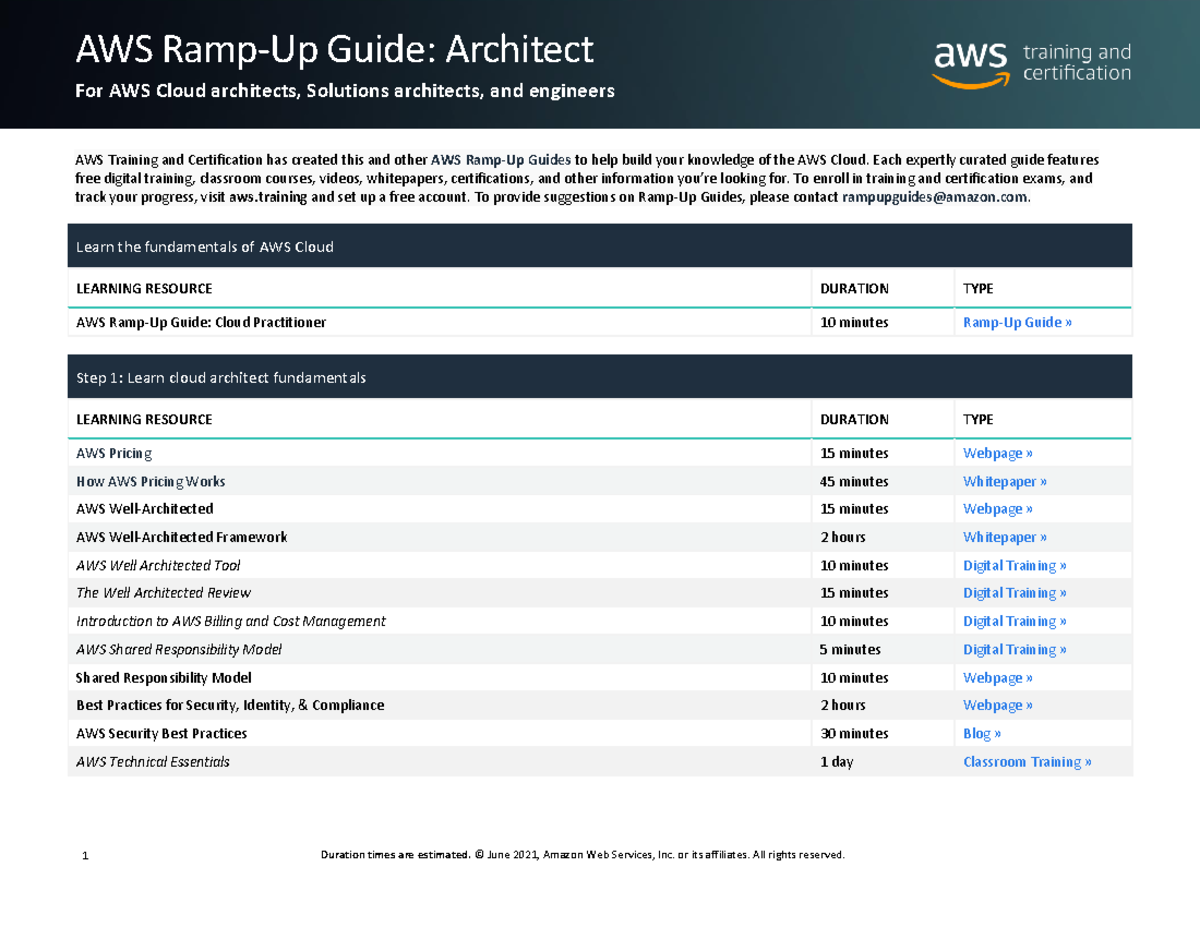Open the Ramp-Up Guide for Cloud Practitioner

(x=1017, y=322)
